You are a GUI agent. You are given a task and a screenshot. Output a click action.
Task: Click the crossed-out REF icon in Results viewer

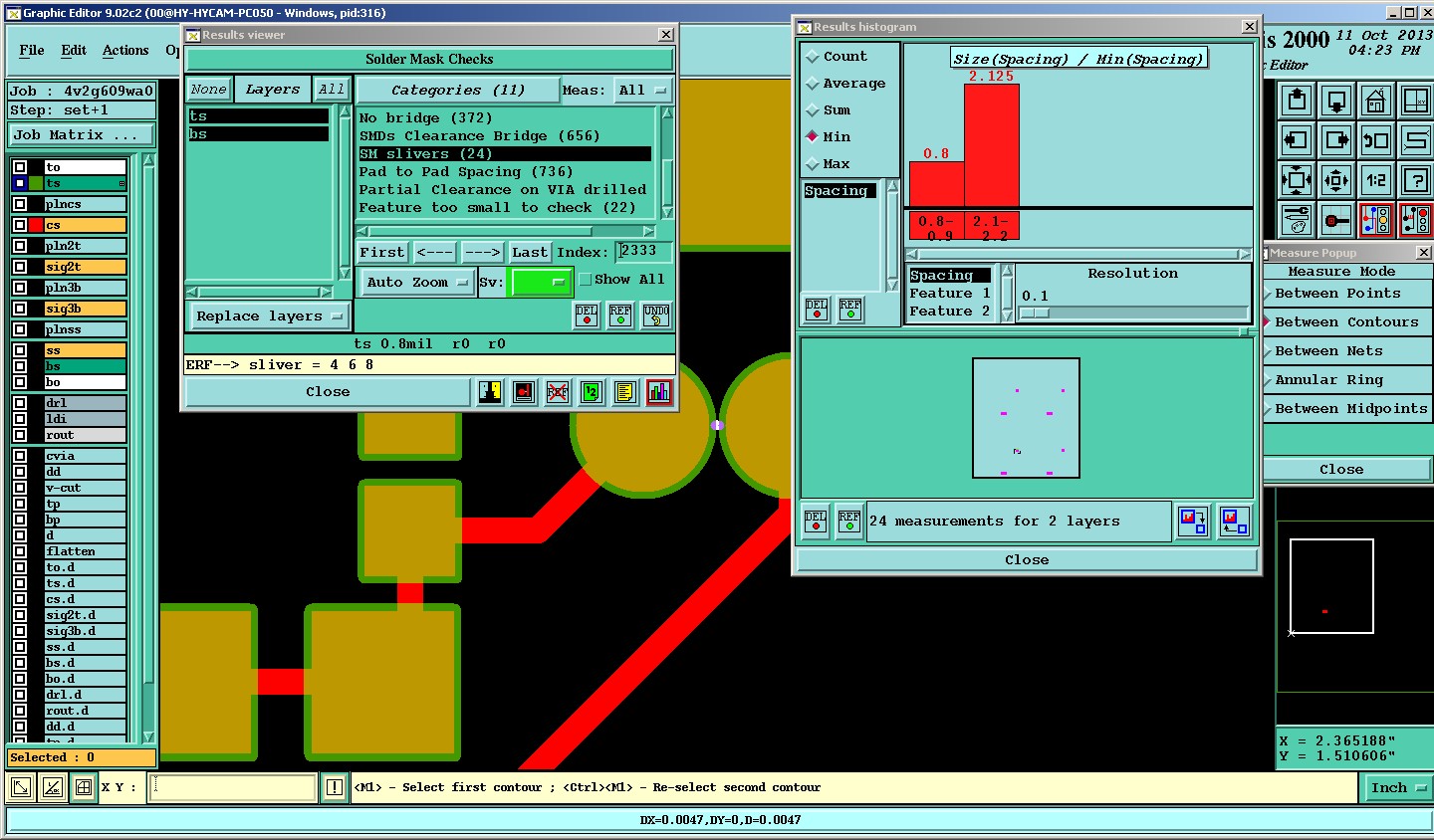click(x=558, y=392)
